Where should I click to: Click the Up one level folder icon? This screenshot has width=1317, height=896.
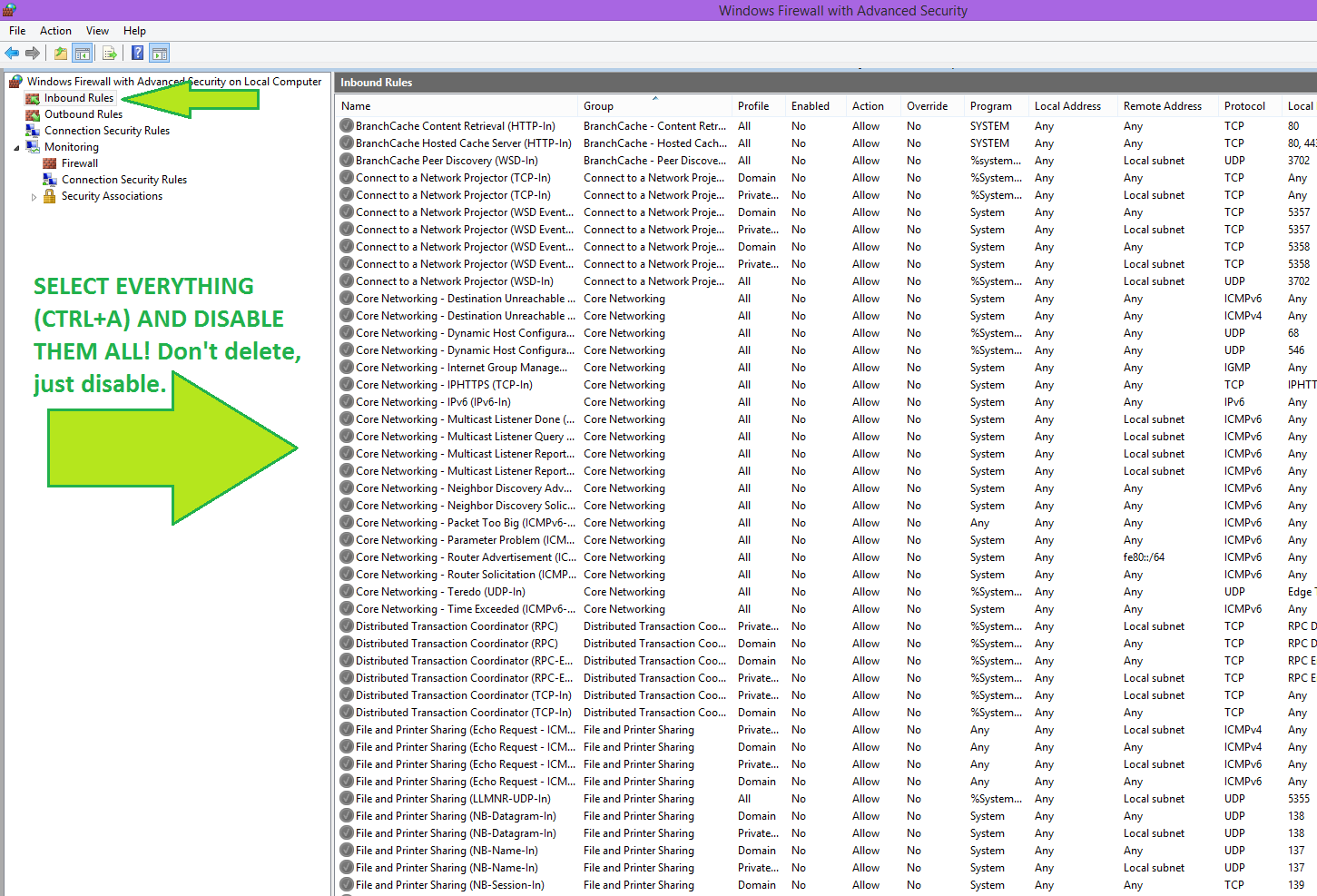pos(60,54)
